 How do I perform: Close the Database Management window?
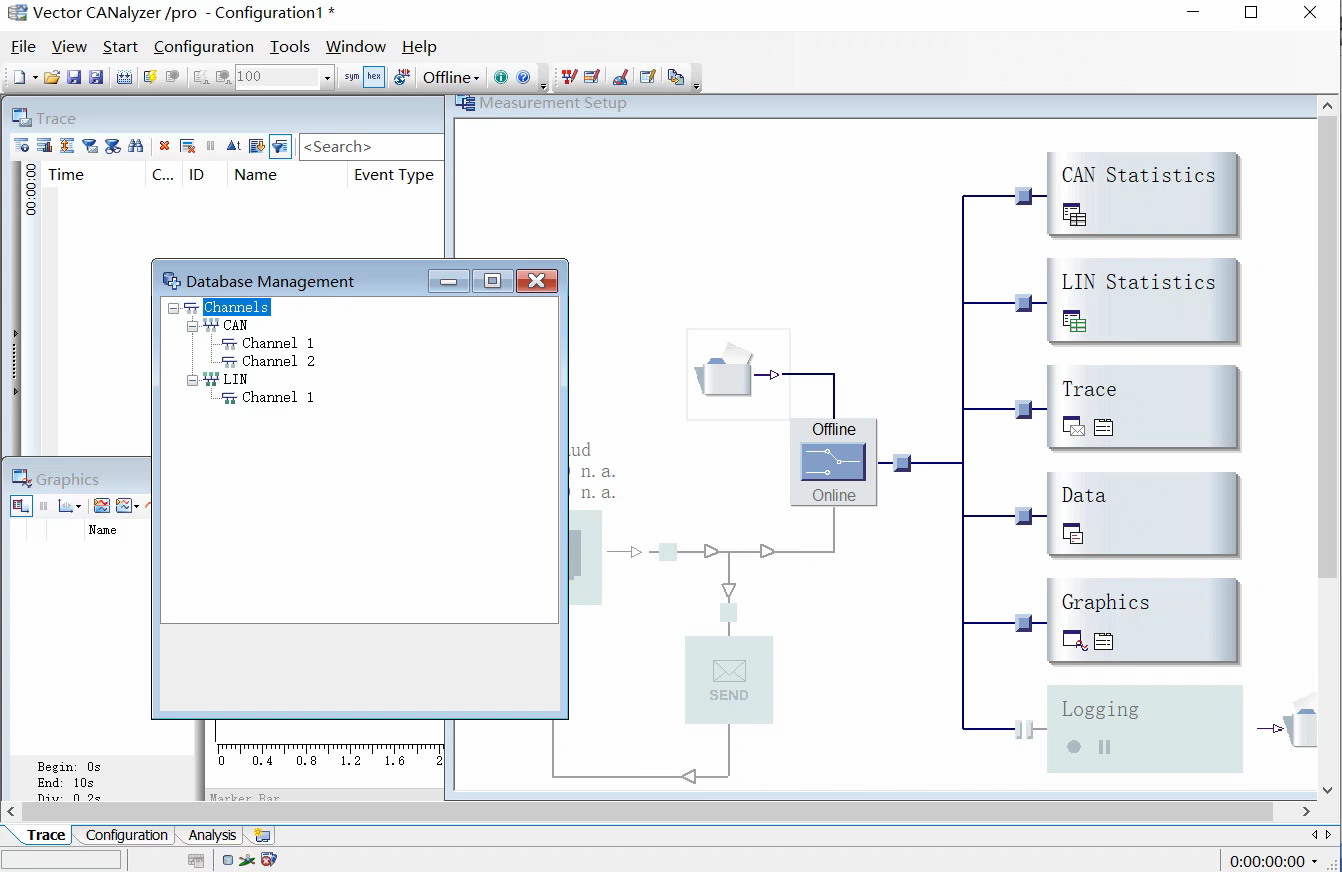pyautogui.click(x=537, y=281)
